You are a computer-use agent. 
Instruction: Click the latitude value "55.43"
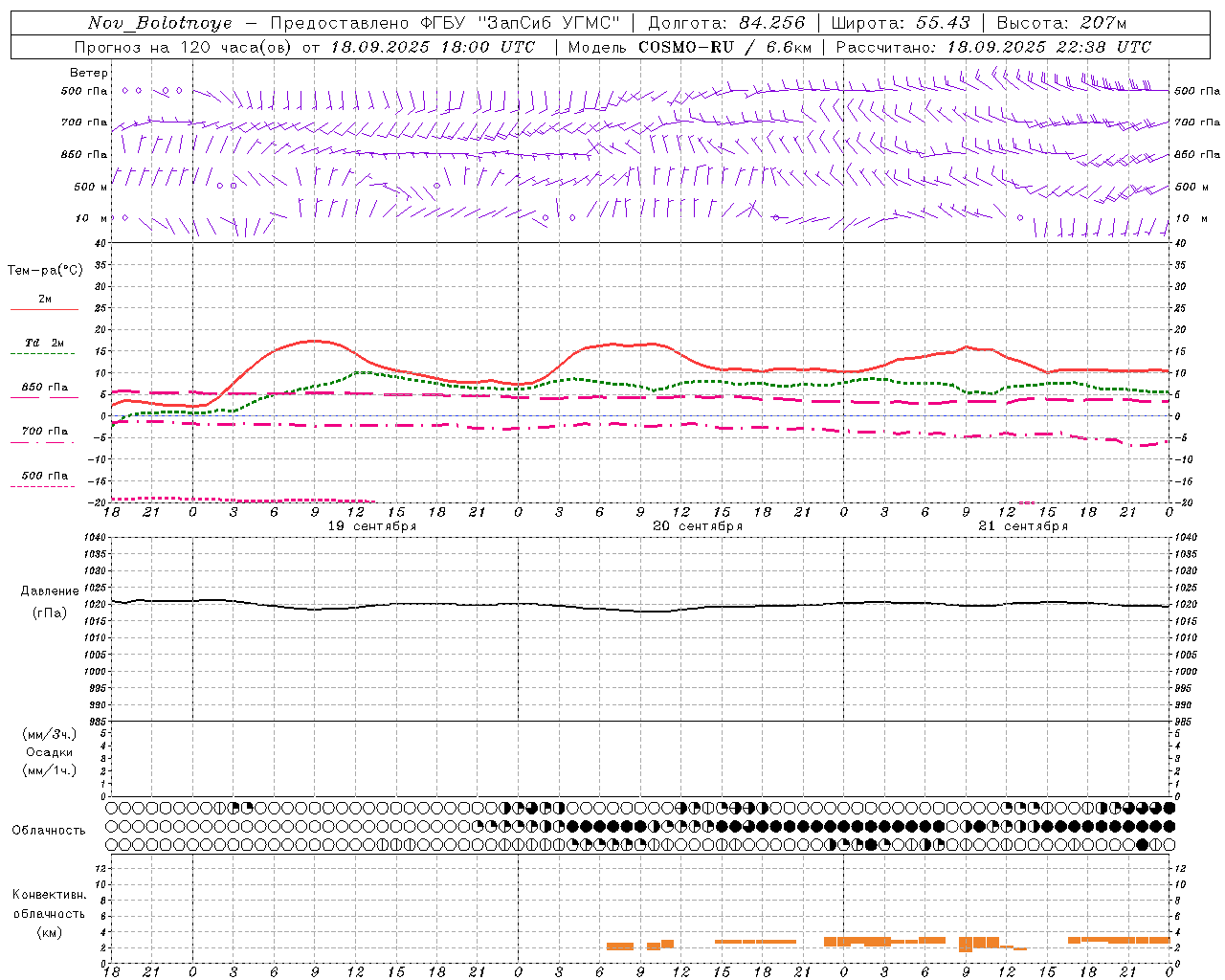[x=943, y=23]
